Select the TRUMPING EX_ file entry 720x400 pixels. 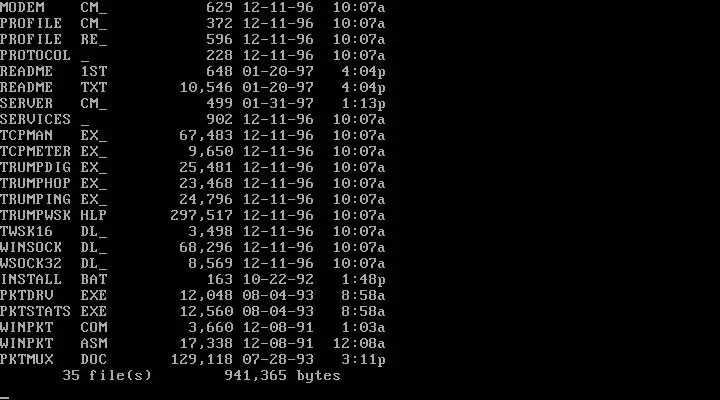pyautogui.click(x=192, y=199)
